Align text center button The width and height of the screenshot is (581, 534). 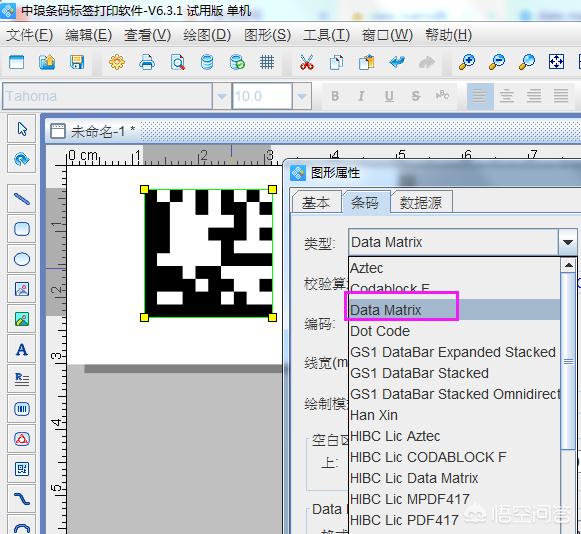[x=507, y=96]
